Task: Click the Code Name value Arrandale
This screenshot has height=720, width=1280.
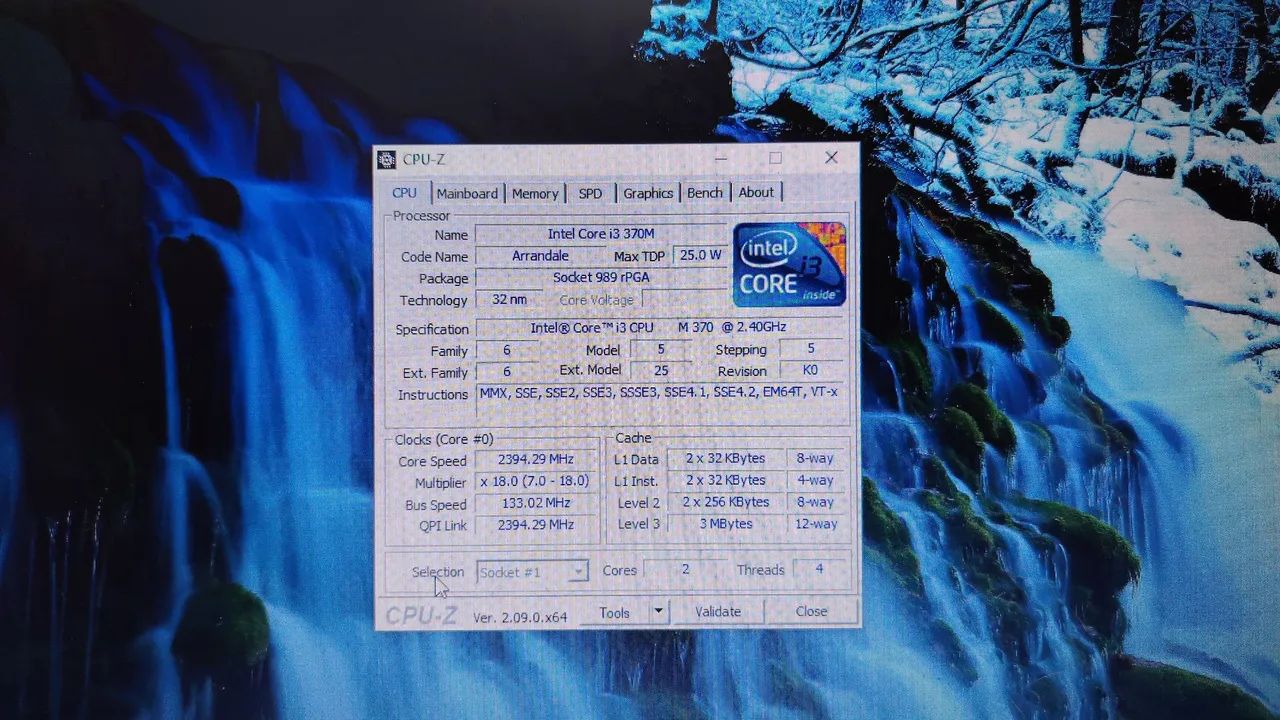Action: point(540,256)
